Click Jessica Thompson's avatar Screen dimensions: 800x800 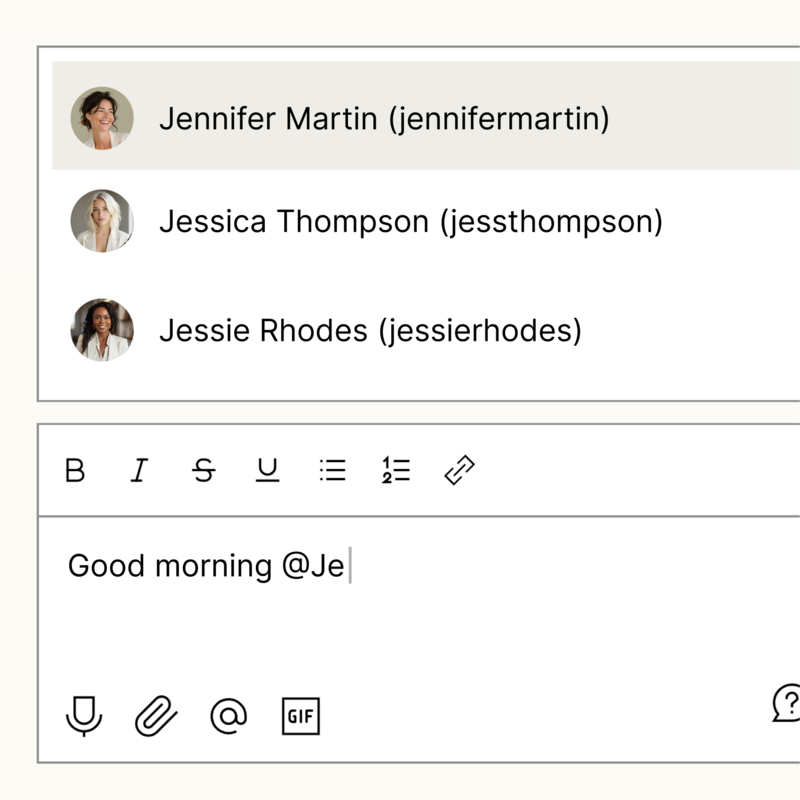(x=102, y=221)
